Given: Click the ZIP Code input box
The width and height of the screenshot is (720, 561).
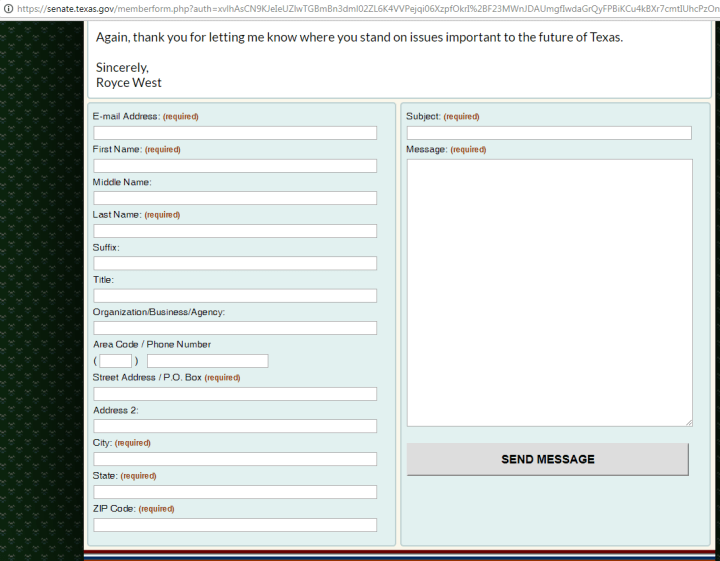Looking at the screenshot, I should 235,525.
